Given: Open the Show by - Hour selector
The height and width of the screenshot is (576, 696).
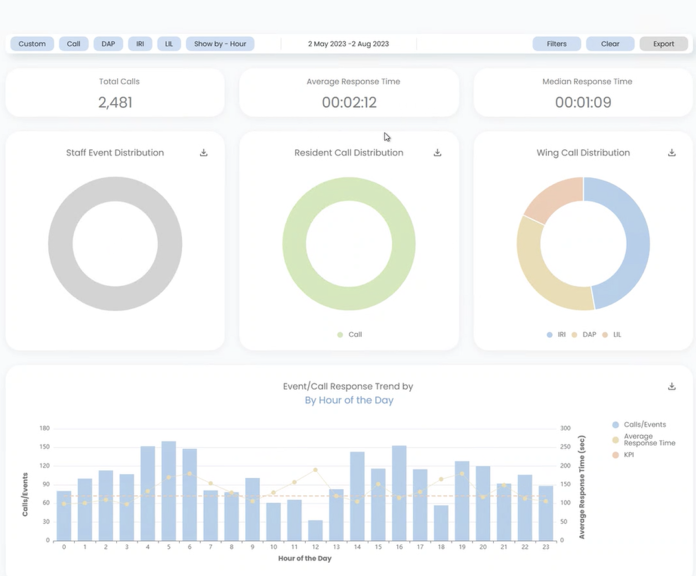Looking at the screenshot, I should [x=220, y=44].
